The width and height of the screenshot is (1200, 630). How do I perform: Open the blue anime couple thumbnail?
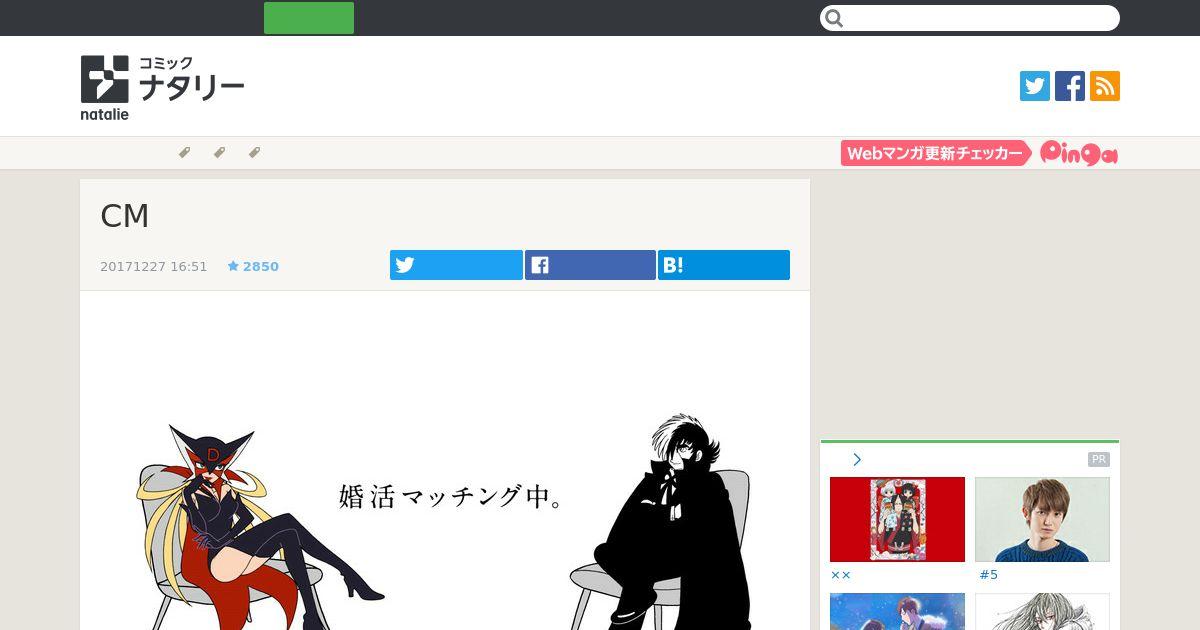pos(897,612)
